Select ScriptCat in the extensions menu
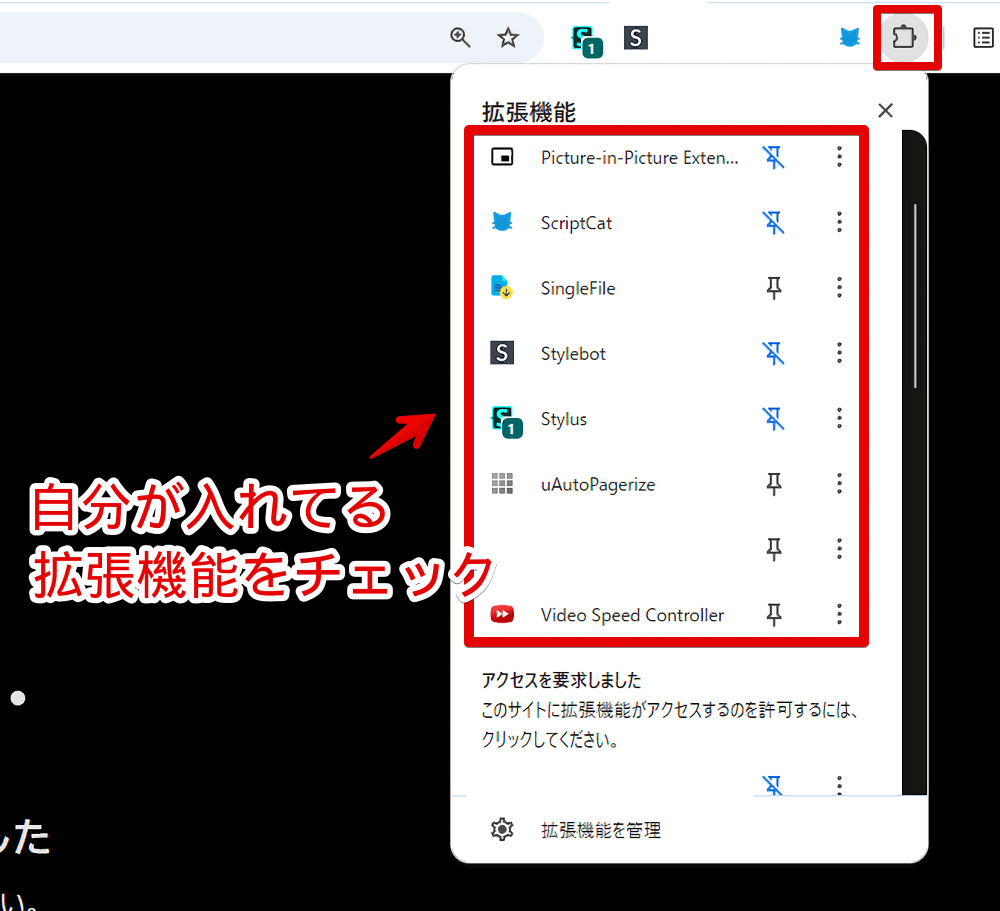The image size is (1000, 911). point(576,223)
